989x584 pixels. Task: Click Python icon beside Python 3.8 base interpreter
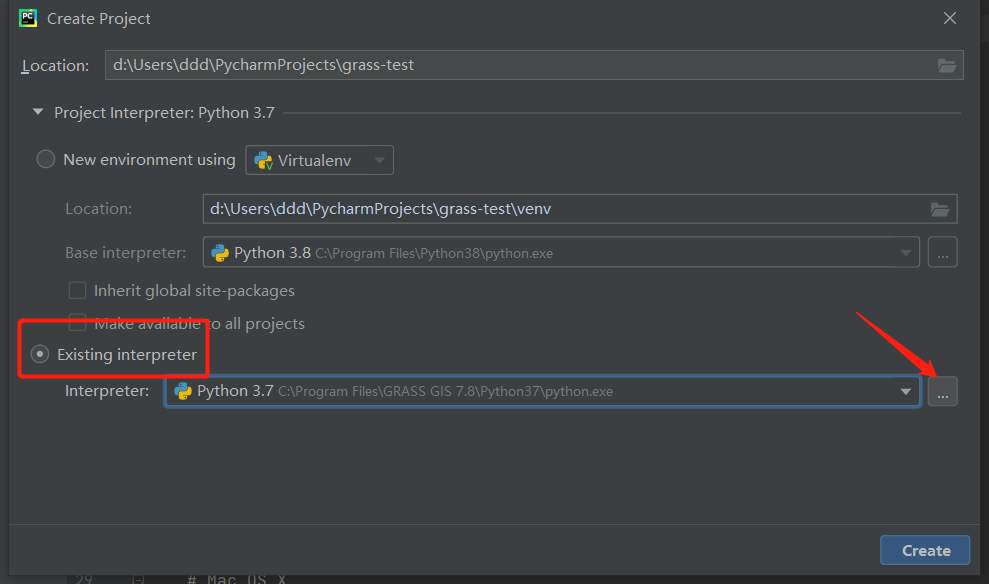(x=219, y=253)
